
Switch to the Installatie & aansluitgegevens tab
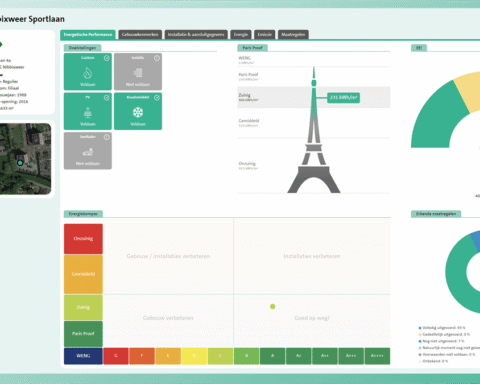196,35
